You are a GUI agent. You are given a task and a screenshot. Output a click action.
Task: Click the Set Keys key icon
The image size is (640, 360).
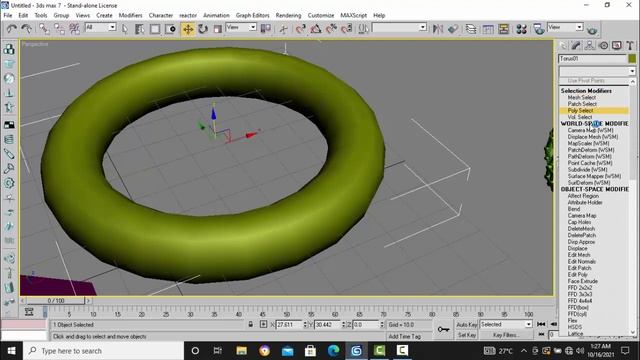(x=443, y=329)
